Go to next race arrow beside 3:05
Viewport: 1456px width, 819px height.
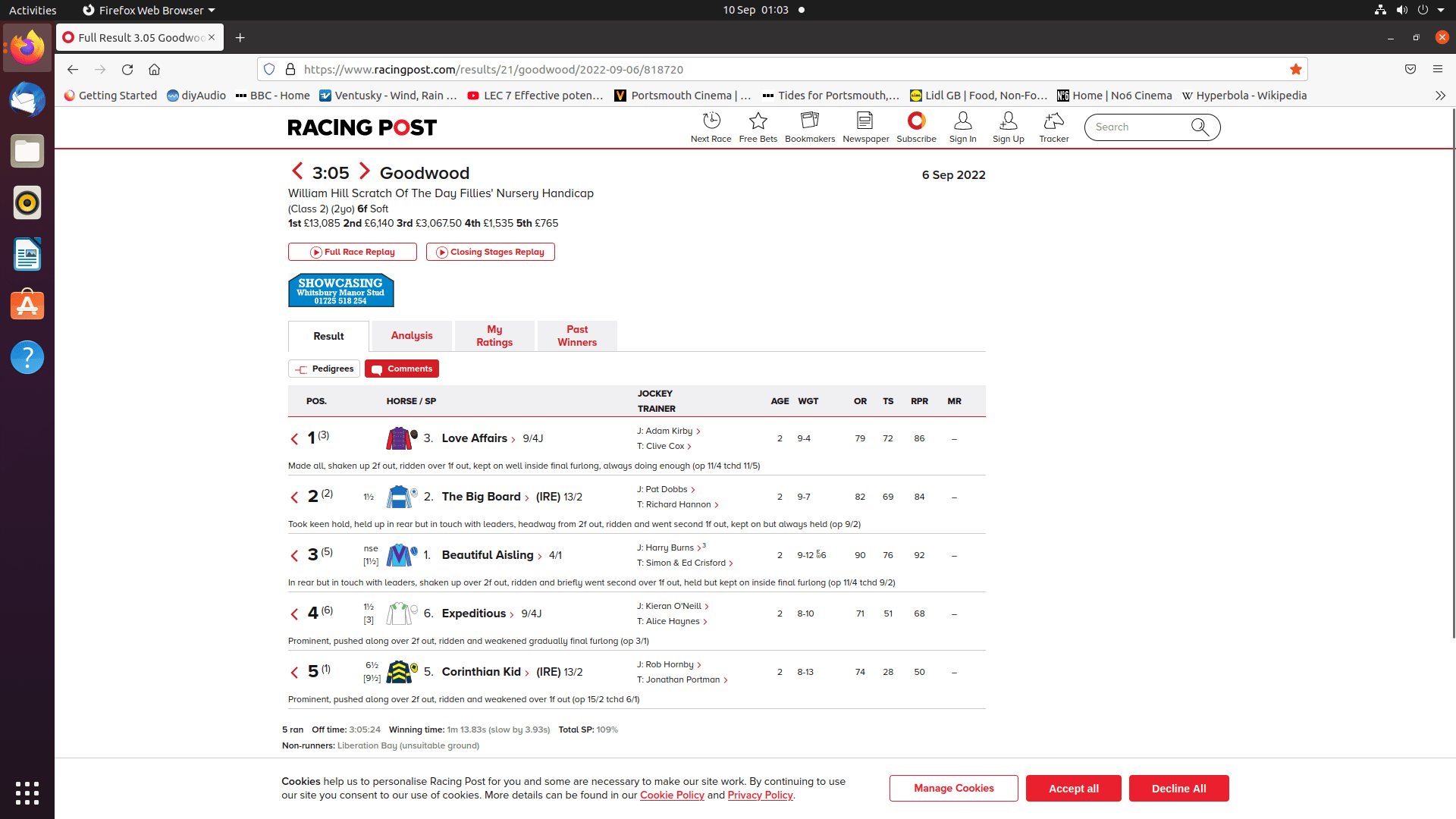pos(364,171)
